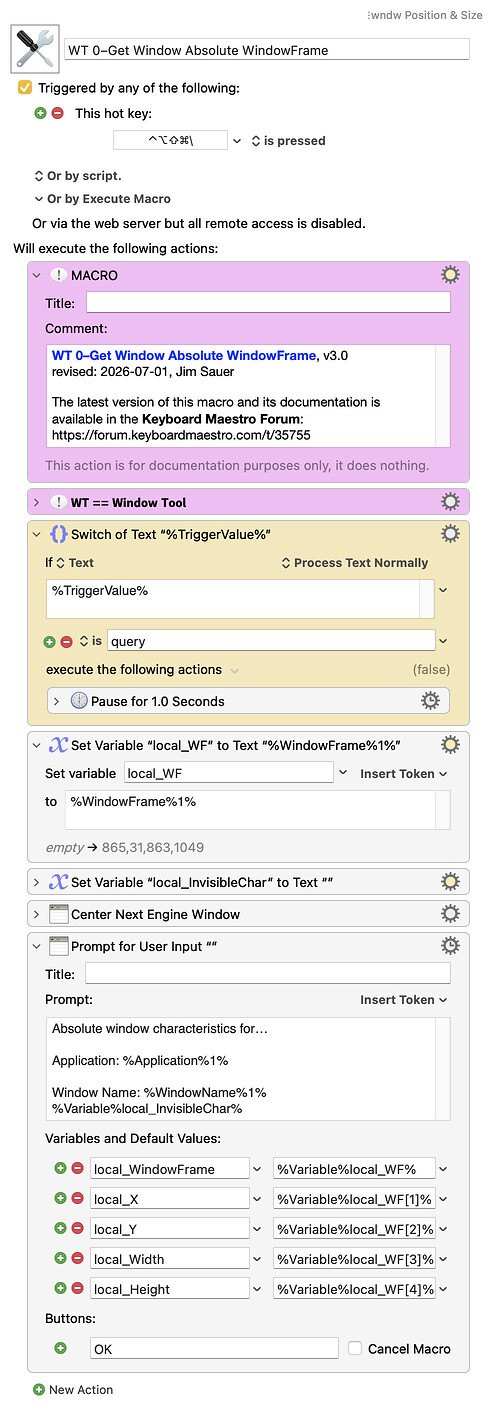The image size is (493, 1406).
Task: Open gear menu of Center Next Engine Window
Action: (x=450, y=914)
